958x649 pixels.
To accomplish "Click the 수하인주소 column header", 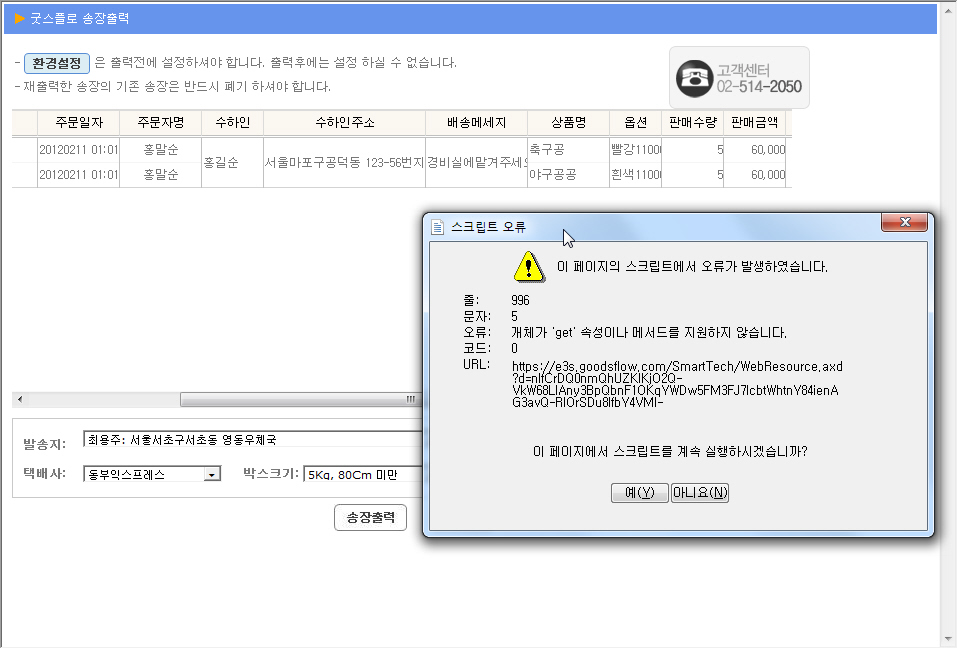I will pyautogui.click(x=344, y=123).
